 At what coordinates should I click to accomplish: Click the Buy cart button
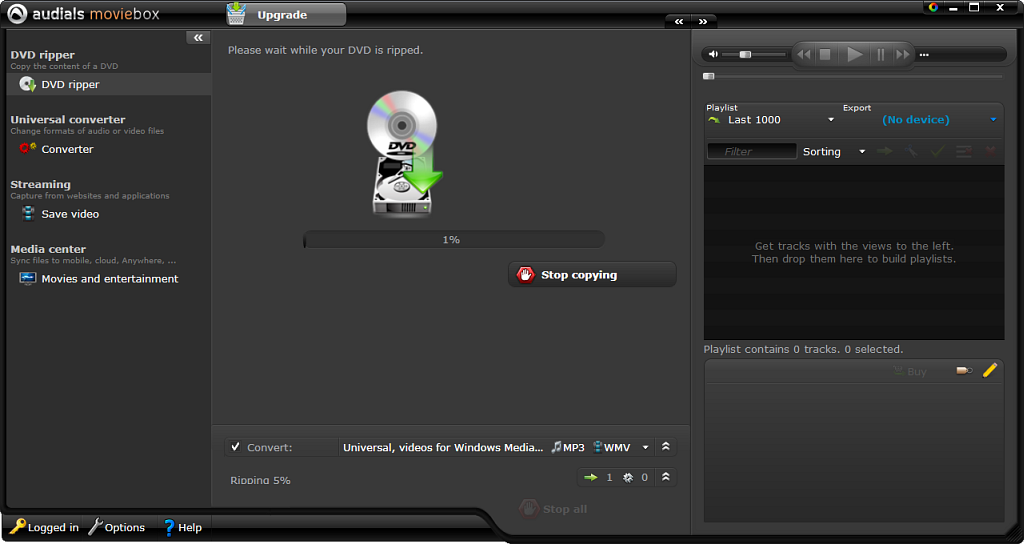tap(910, 371)
